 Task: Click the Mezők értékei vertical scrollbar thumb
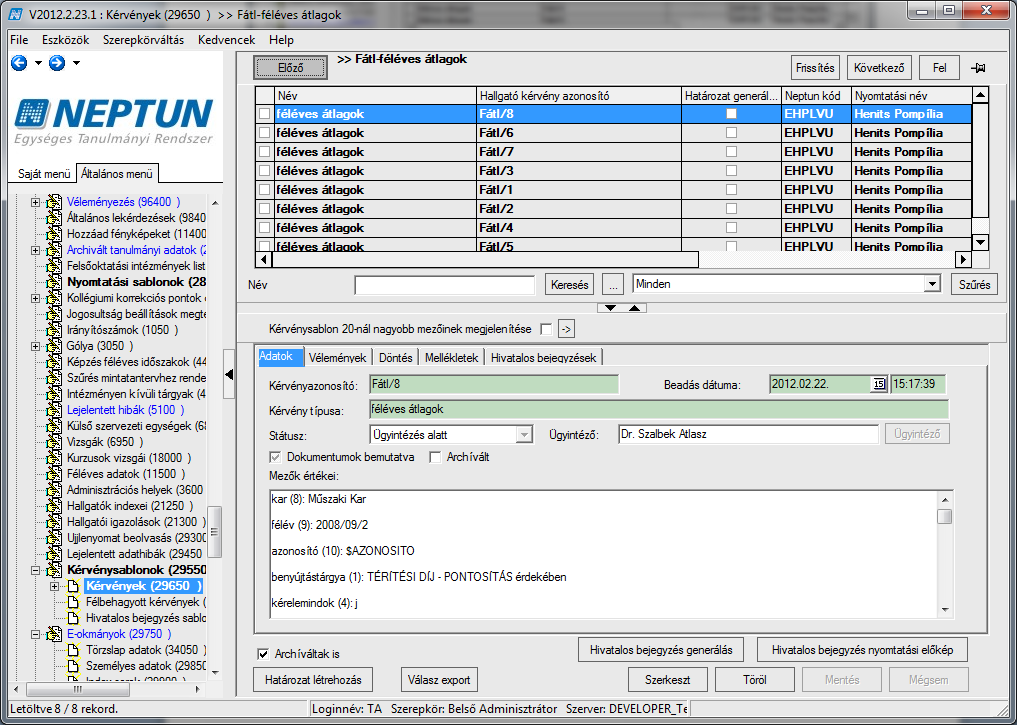pos(945,516)
